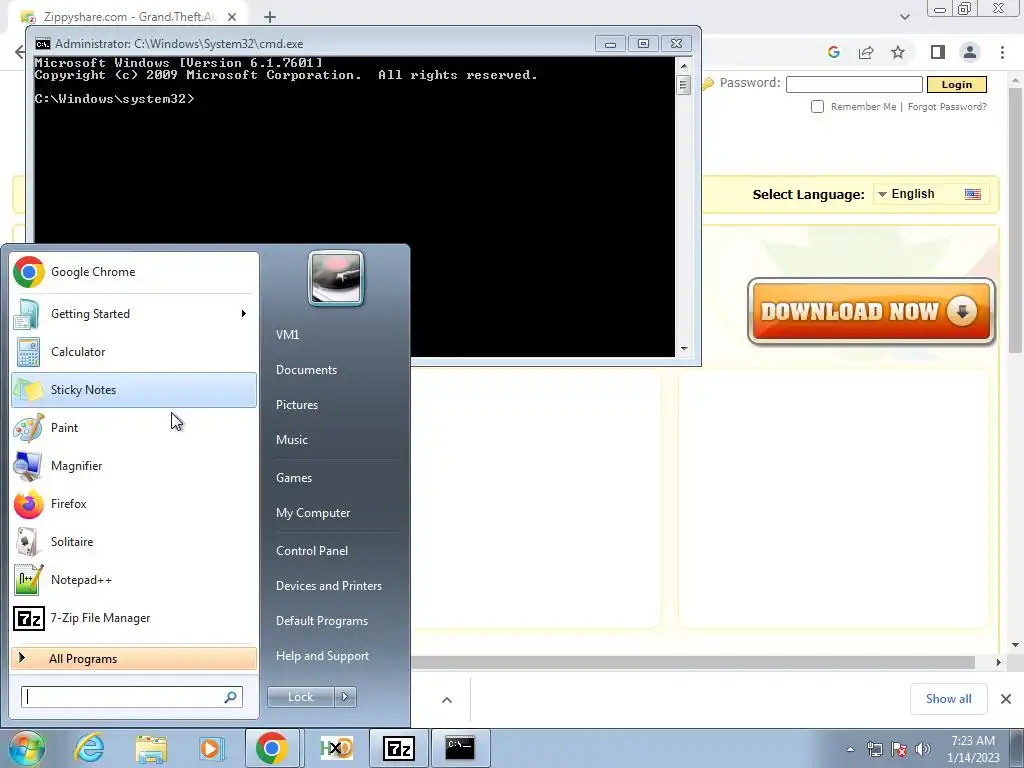Screen dimensions: 1024x768
Task: Open Chrome three-dot menu
Action: 1002,52
